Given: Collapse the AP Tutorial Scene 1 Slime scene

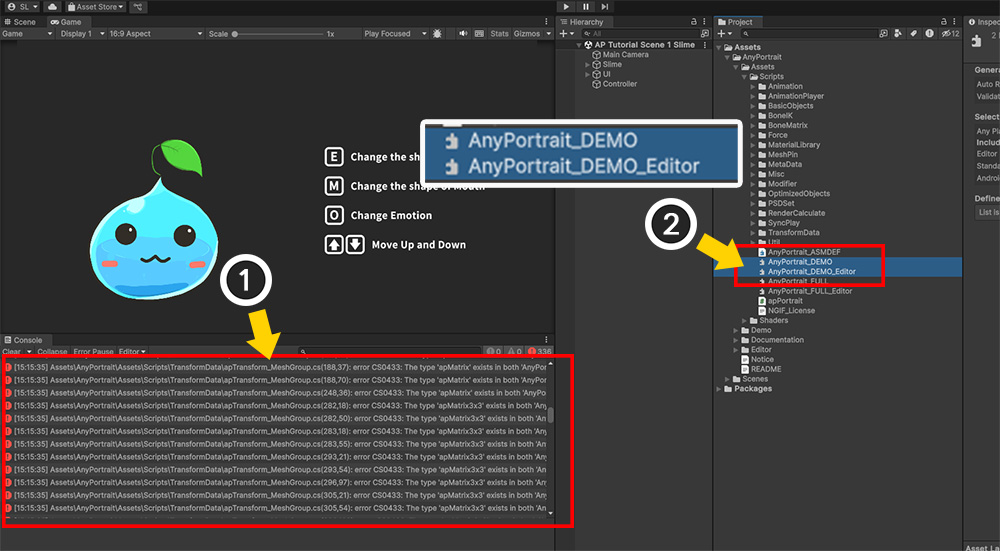Looking at the screenshot, I should [x=580, y=45].
